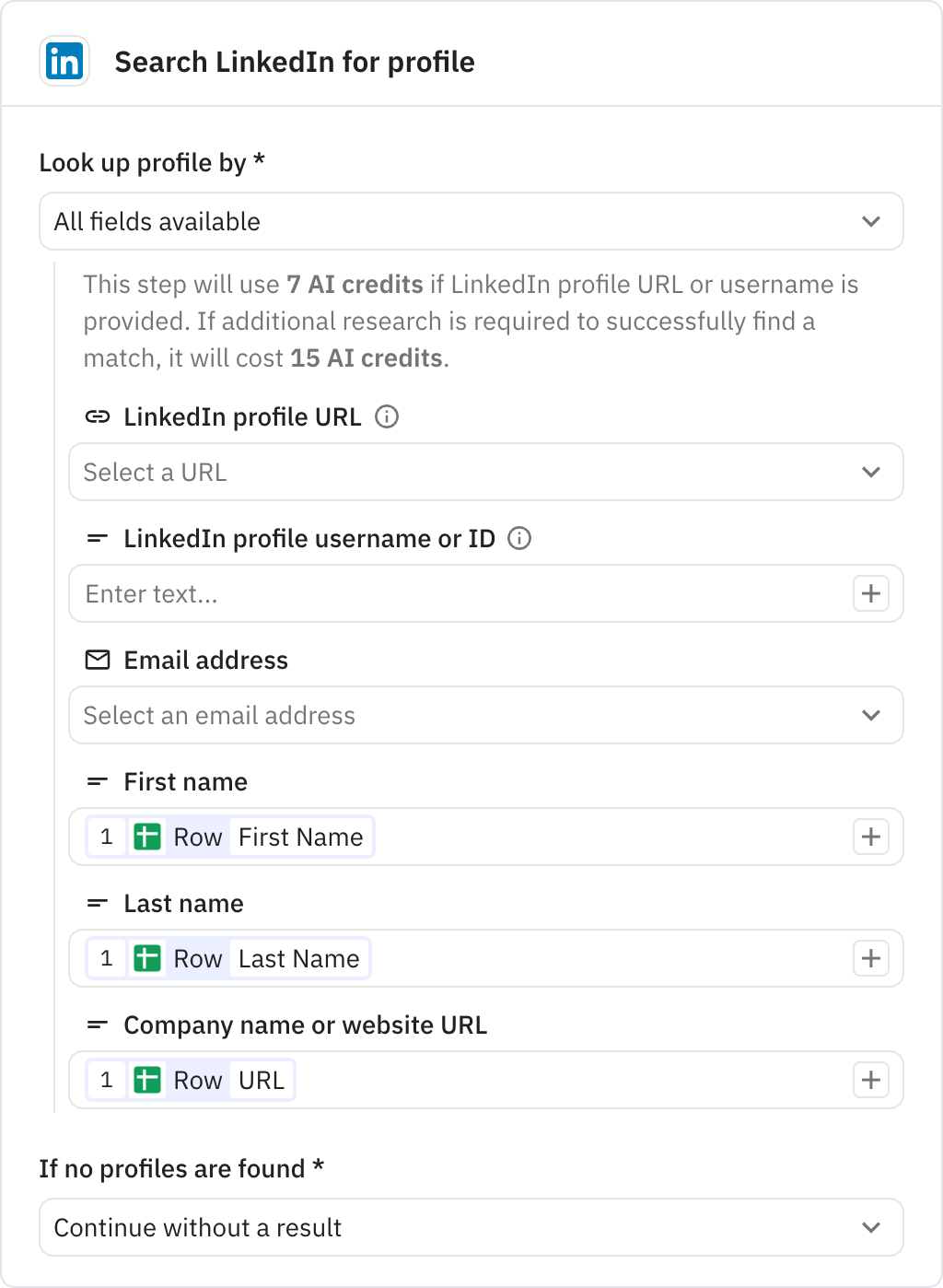This screenshot has width=943, height=1288.
Task: Click plus button in Company name field
Action: (871, 1080)
